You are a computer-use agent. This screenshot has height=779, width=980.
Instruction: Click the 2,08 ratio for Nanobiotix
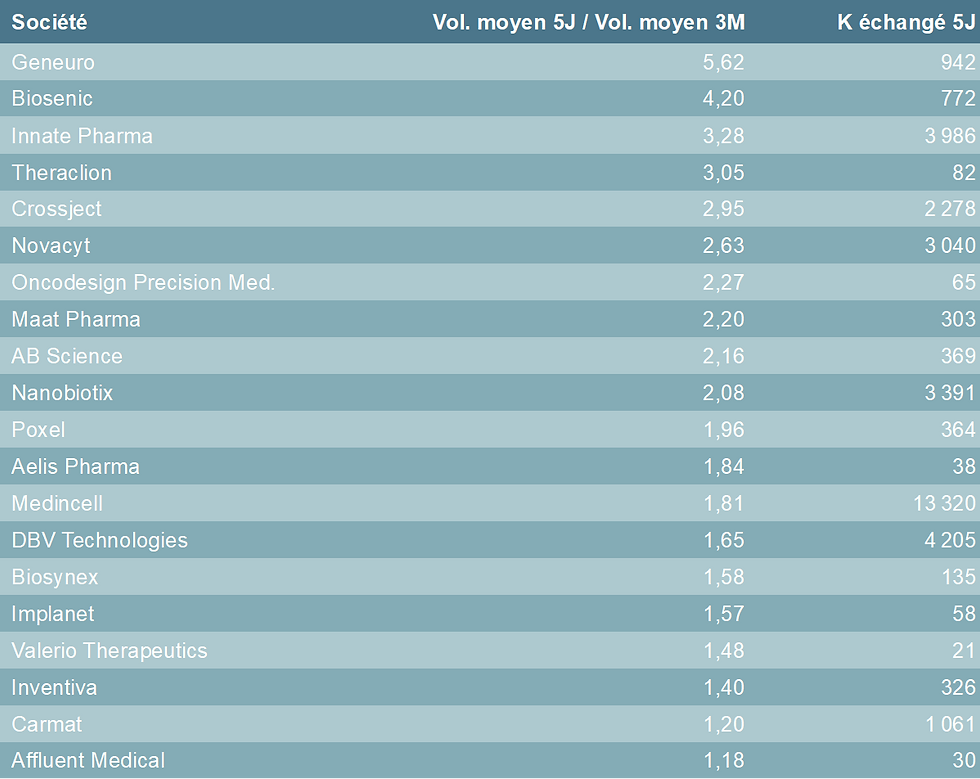click(x=724, y=393)
